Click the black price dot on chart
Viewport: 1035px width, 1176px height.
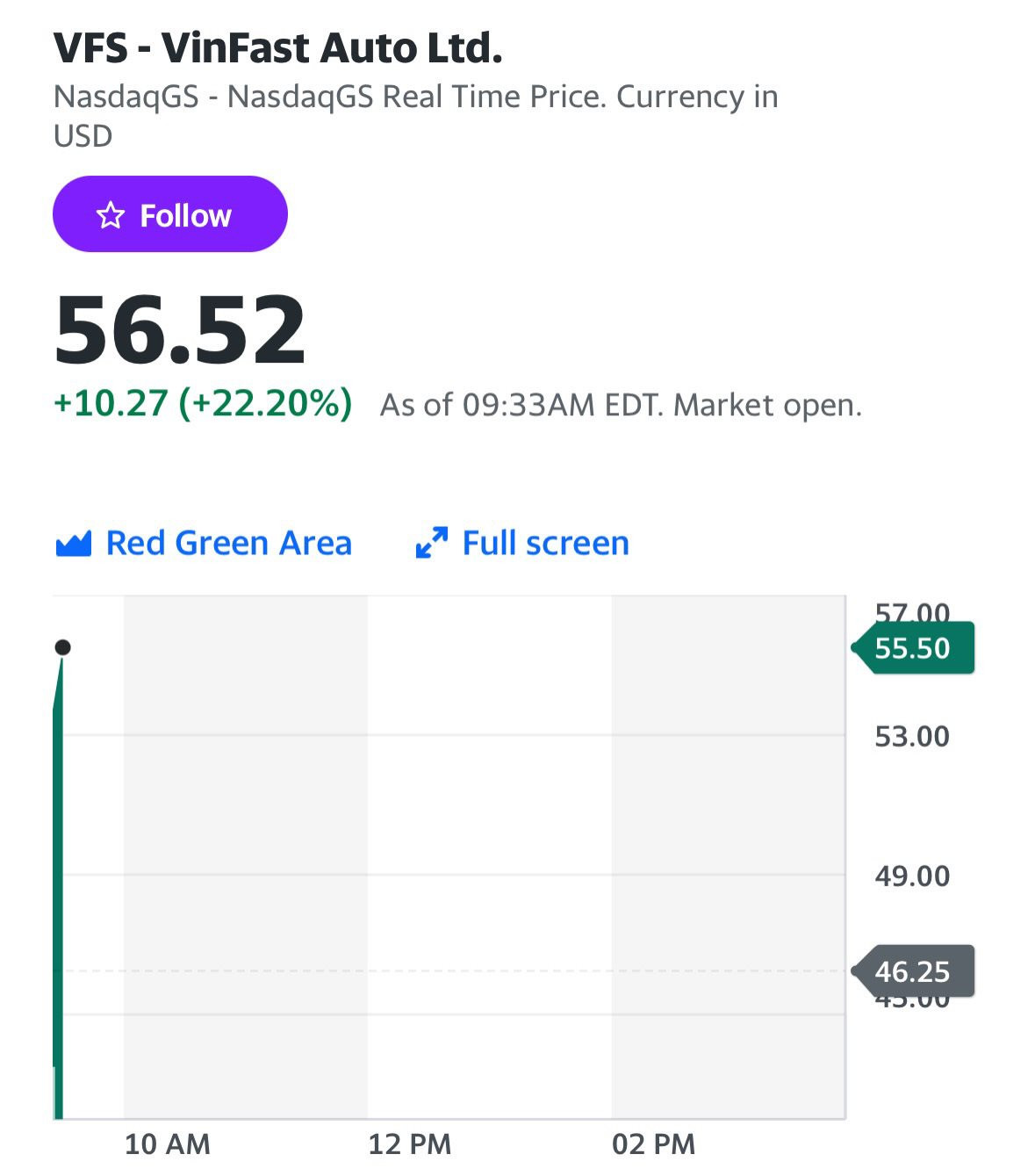(x=62, y=647)
